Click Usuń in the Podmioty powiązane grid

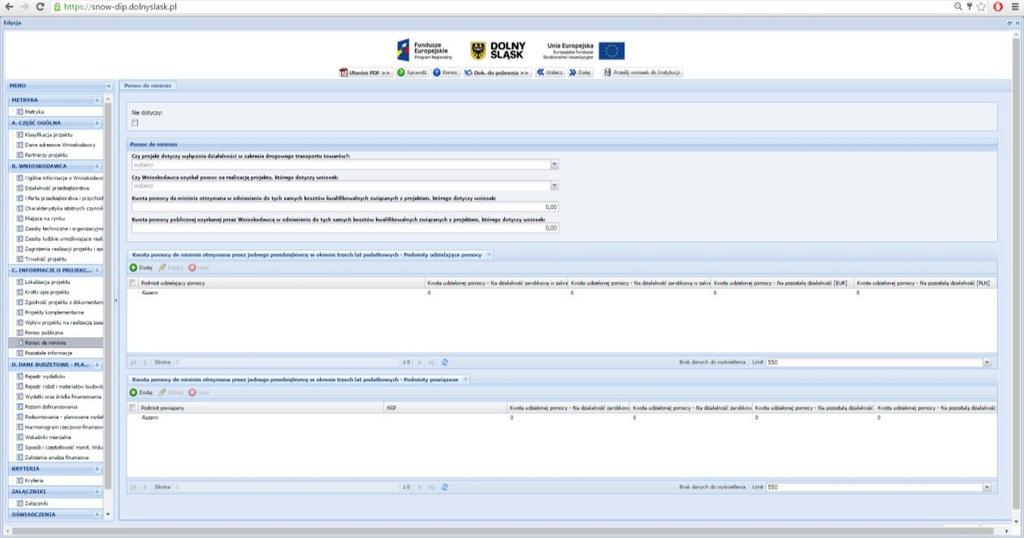pyautogui.click(x=199, y=392)
